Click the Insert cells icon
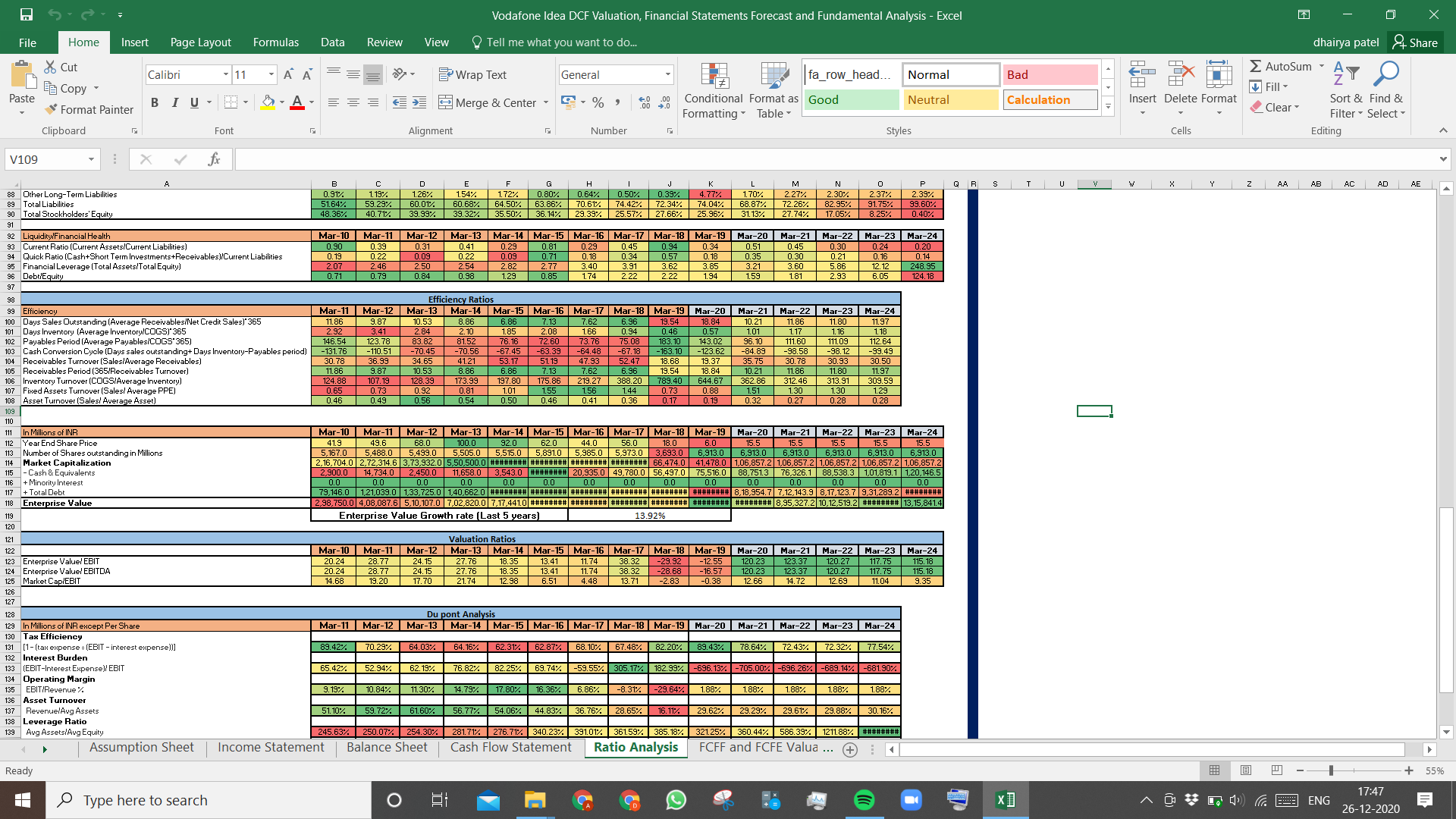 tap(1142, 74)
